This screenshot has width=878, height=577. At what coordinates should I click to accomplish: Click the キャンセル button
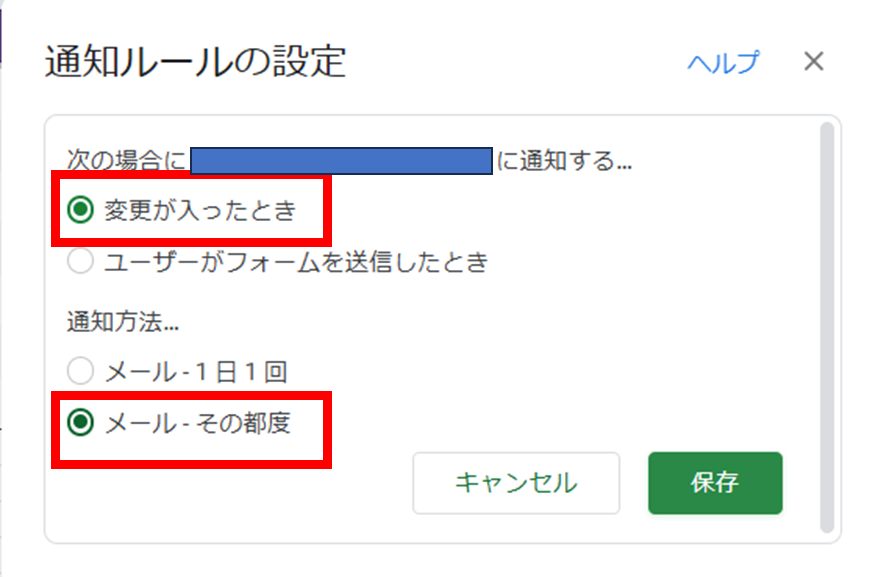pyautogui.click(x=516, y=483)
